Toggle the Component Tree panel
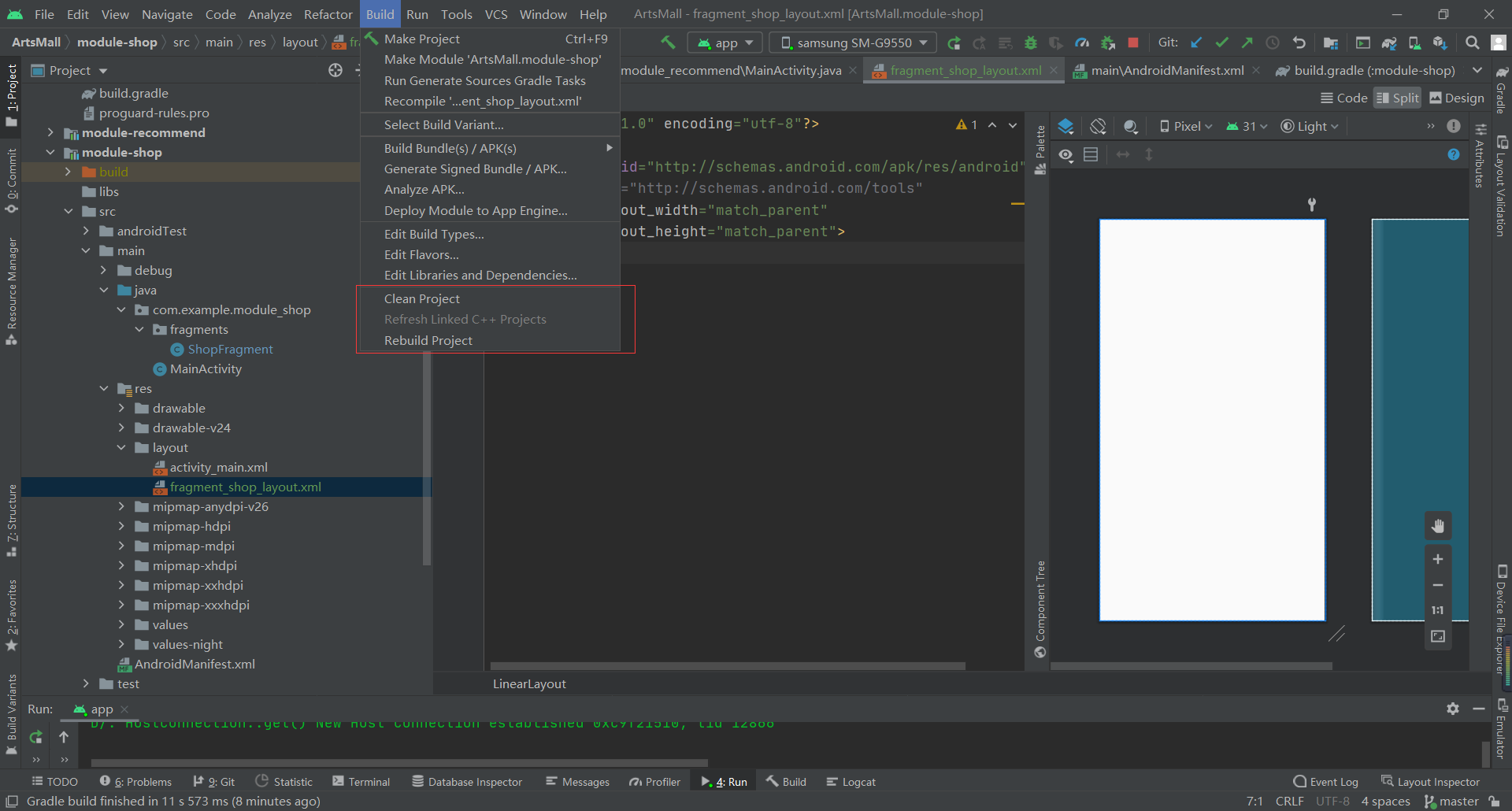The height and width of the screenshot is (811, 1512). [1040, 609]
